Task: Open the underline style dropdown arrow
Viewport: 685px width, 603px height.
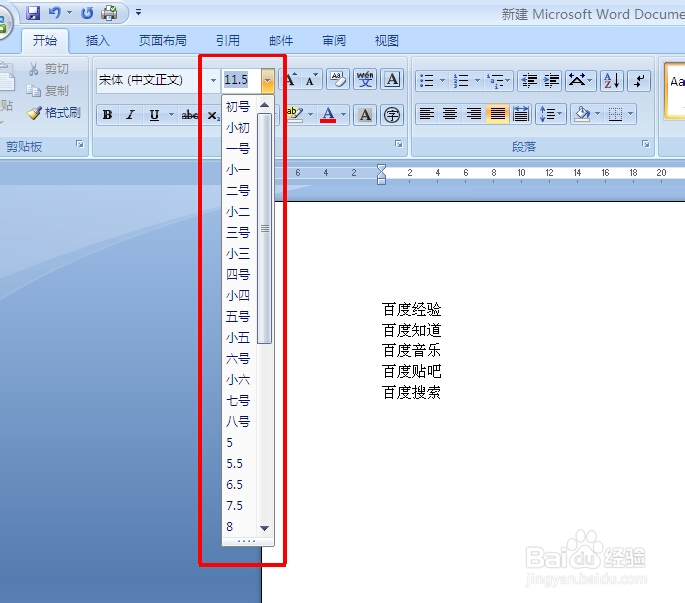Action: click(x=171, y=115)
